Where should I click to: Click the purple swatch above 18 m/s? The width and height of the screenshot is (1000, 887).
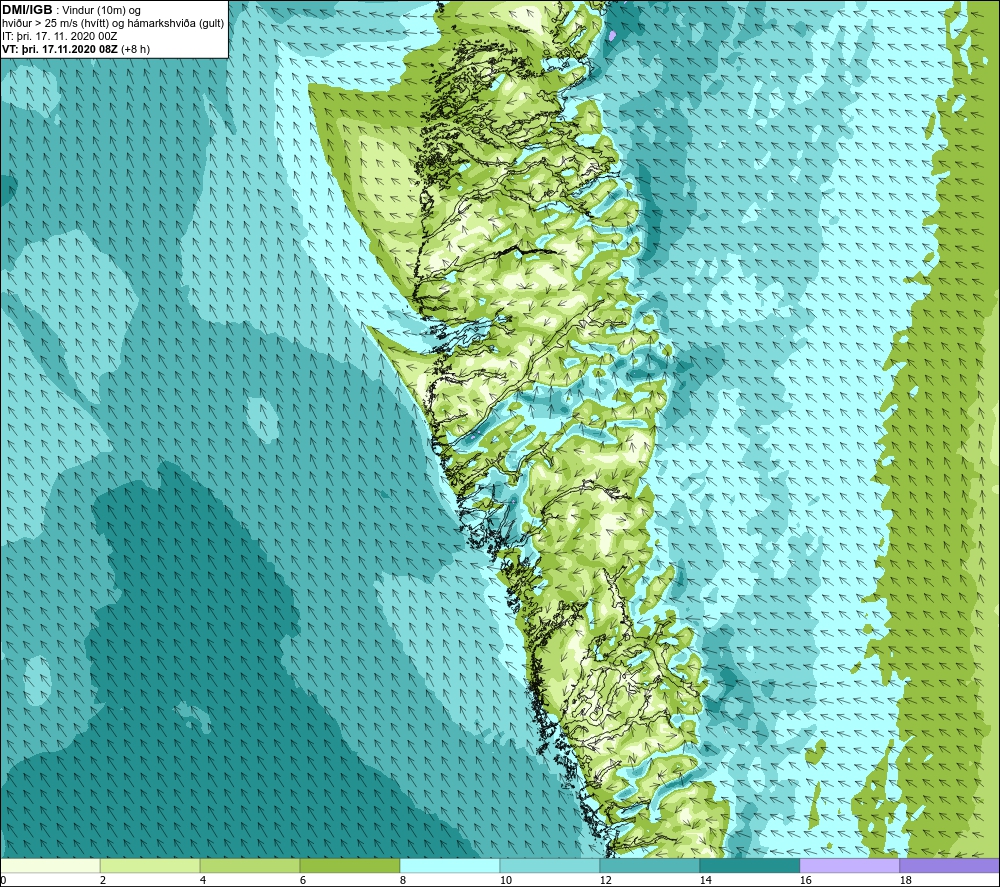950,865
